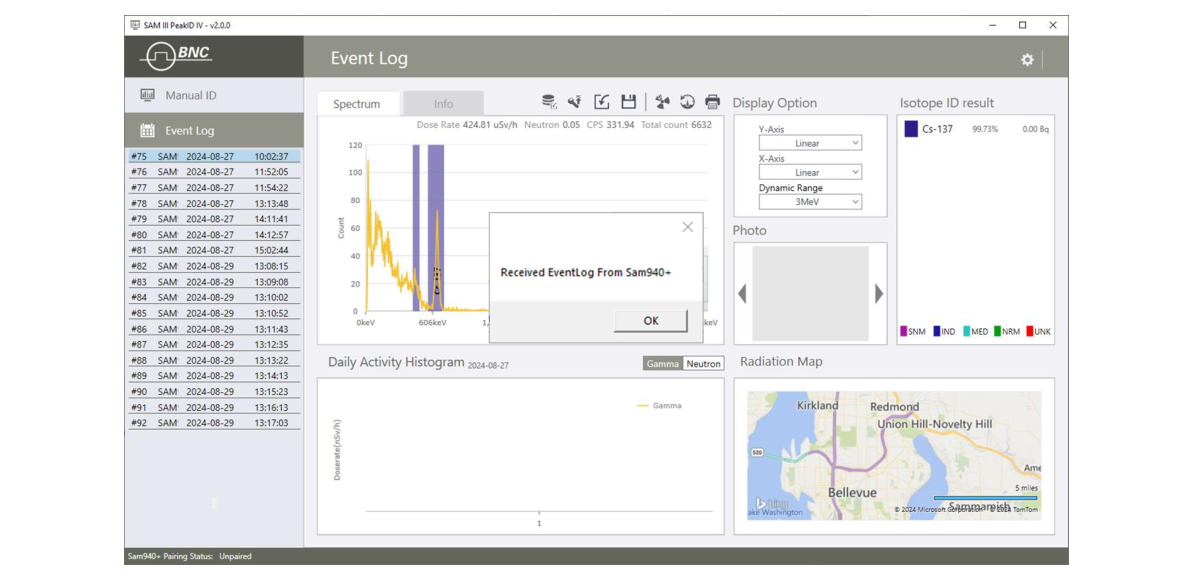Switch histogram to Neutron
The width and height of the screenshot is (1193, 580).
[703, 364]
